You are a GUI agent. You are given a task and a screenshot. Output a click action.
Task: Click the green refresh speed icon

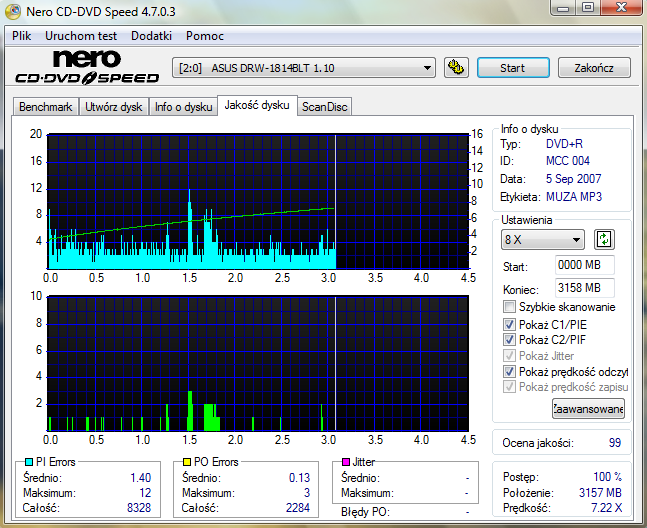604,240
